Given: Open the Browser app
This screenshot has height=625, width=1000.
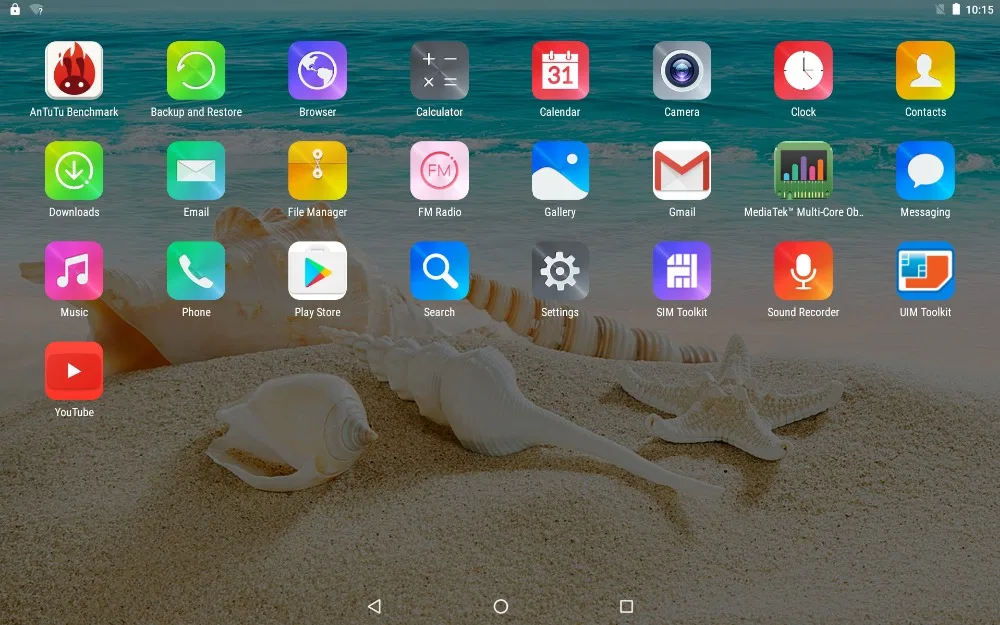Looking at the screenshot, I should tap(318, 71).
